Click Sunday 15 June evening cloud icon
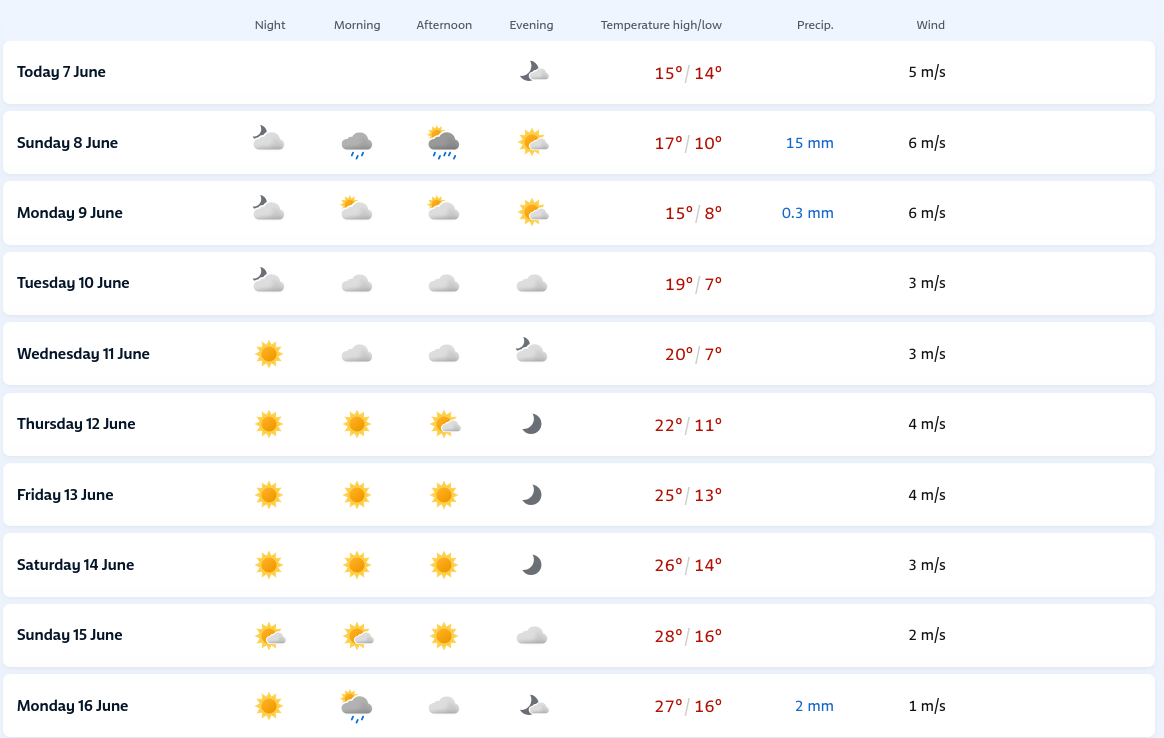 (532, 636)
